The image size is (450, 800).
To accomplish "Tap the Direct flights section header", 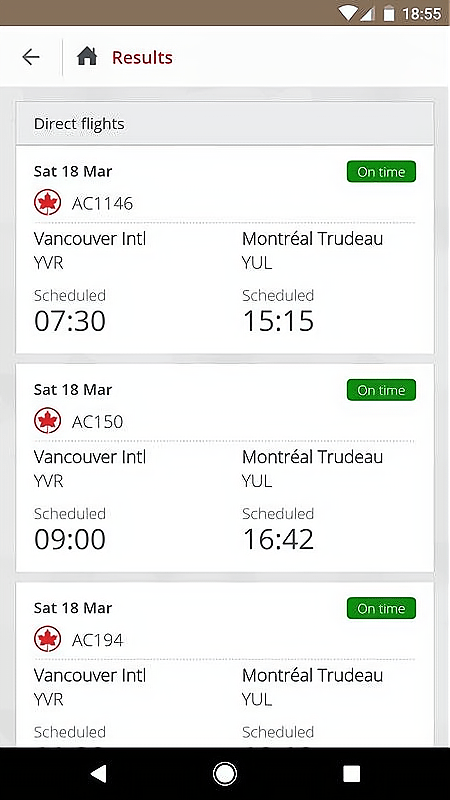I will (x=224, y=123).
